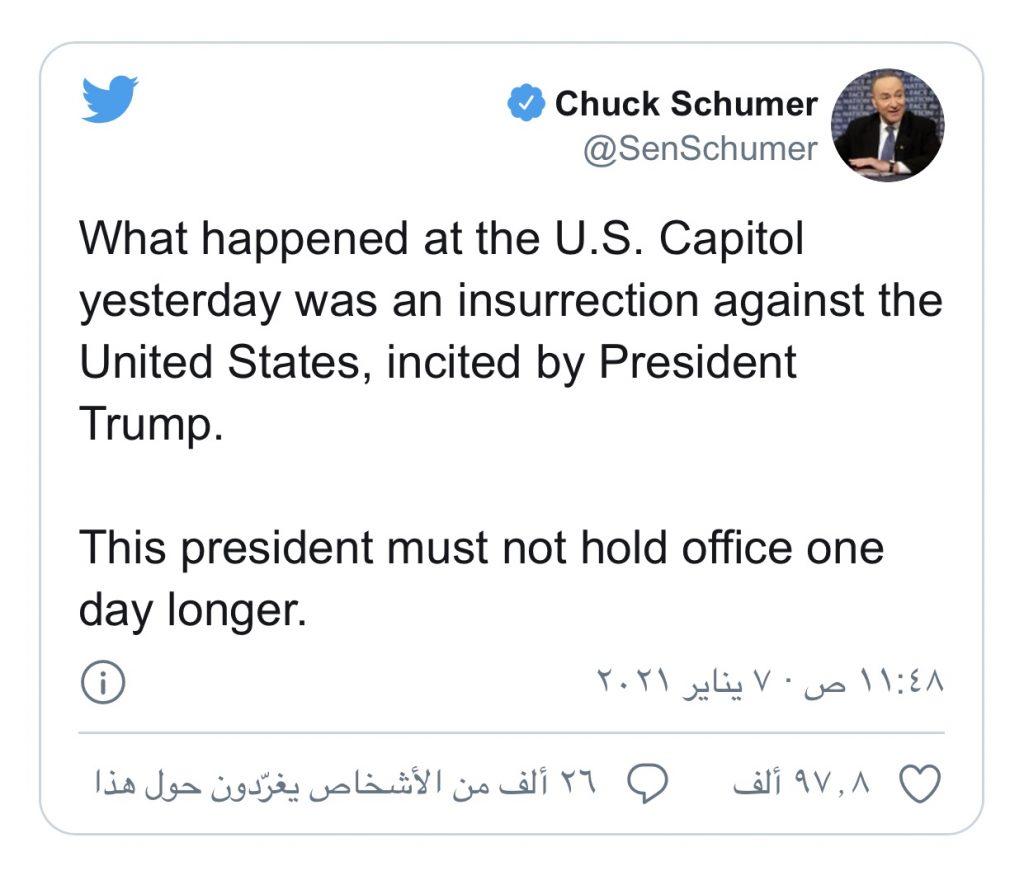Click the words "day longer." in tweet
This screenshot has width=1024, height=885.
pos(192,608)
